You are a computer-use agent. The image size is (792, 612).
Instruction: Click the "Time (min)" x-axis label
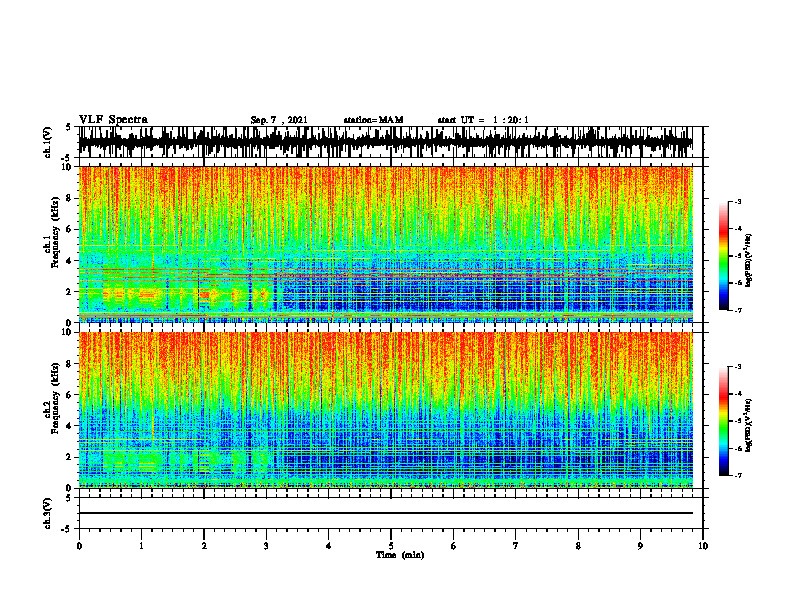[400, 555]
